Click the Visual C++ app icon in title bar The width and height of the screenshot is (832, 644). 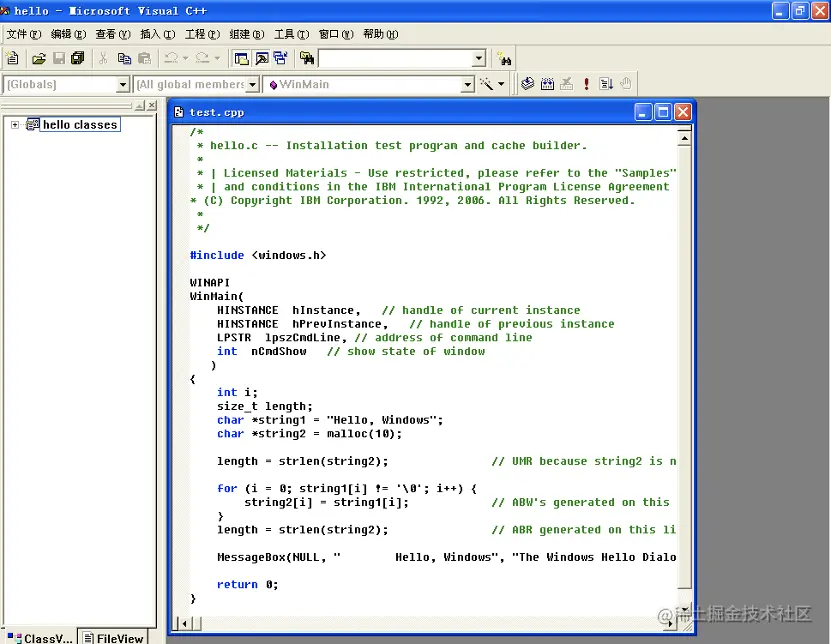pos(5,11)
